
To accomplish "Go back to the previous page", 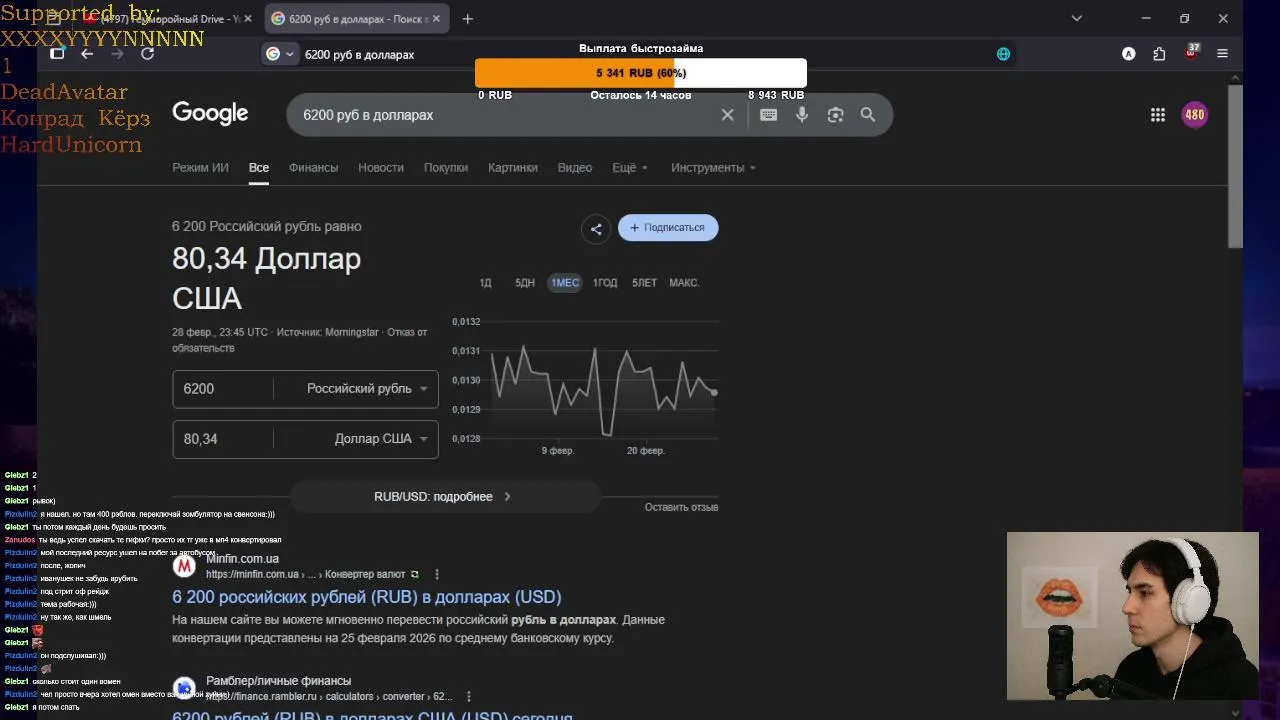I will tap(87, 54).
